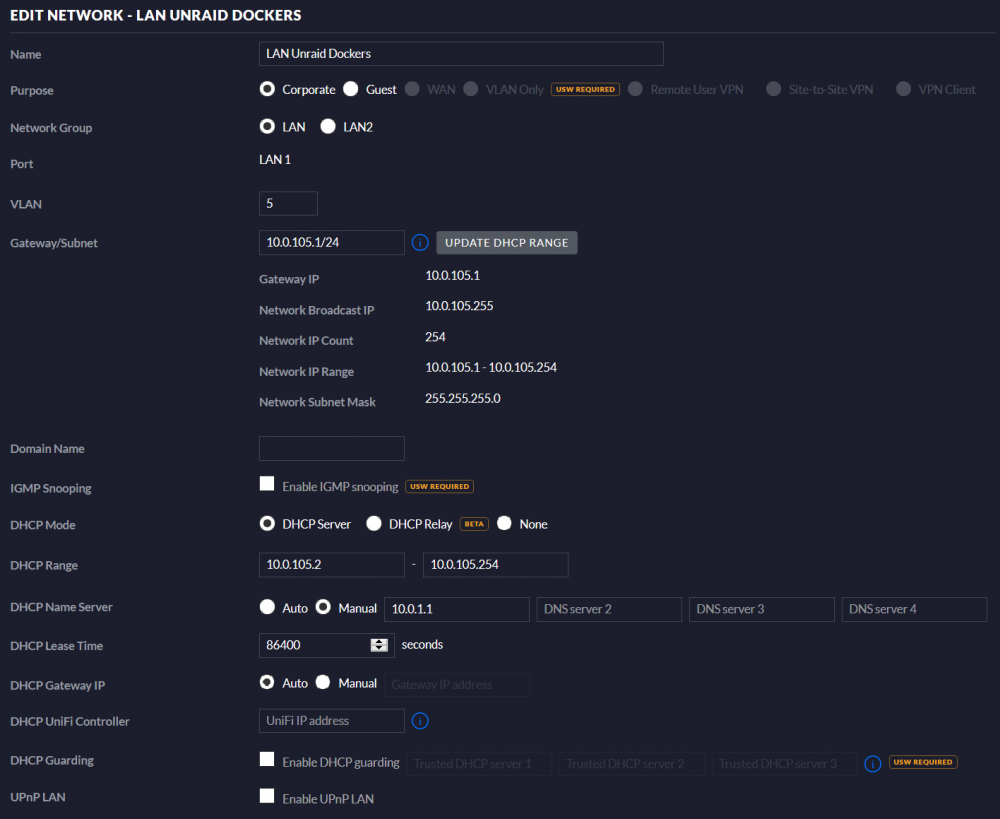Enable DHCP guarding checkbox

coord(267,759)
